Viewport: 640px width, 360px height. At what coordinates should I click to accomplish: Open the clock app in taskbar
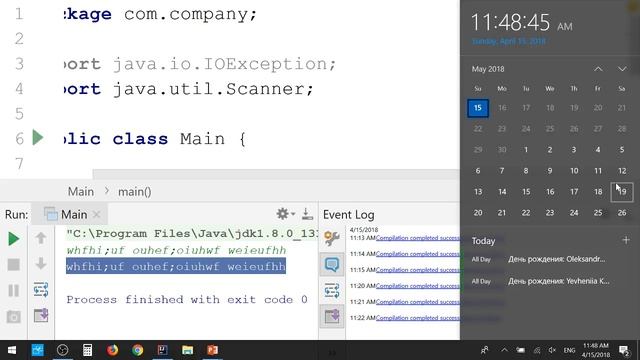62,350
